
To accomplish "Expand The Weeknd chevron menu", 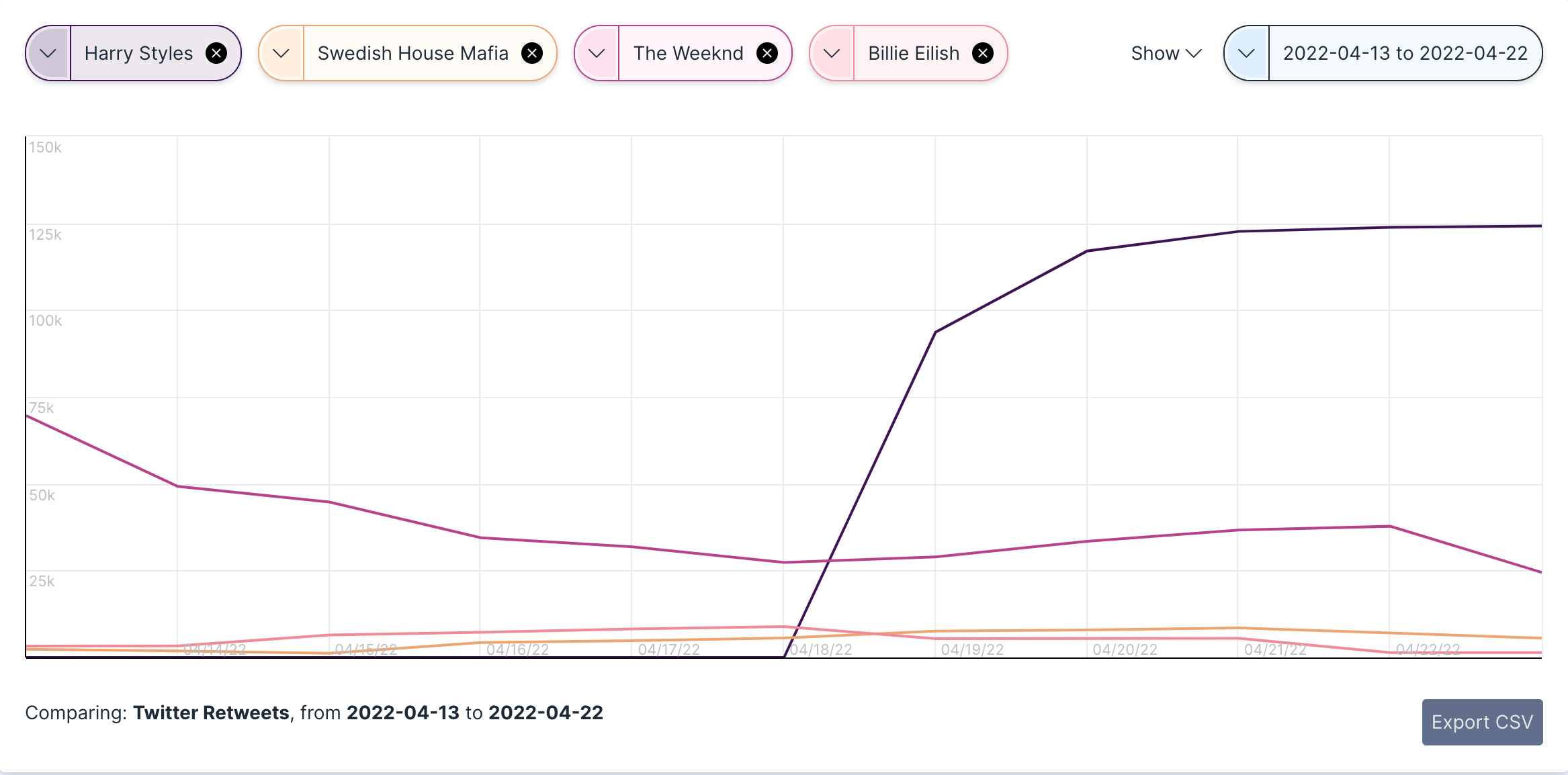I will [597, 53].
